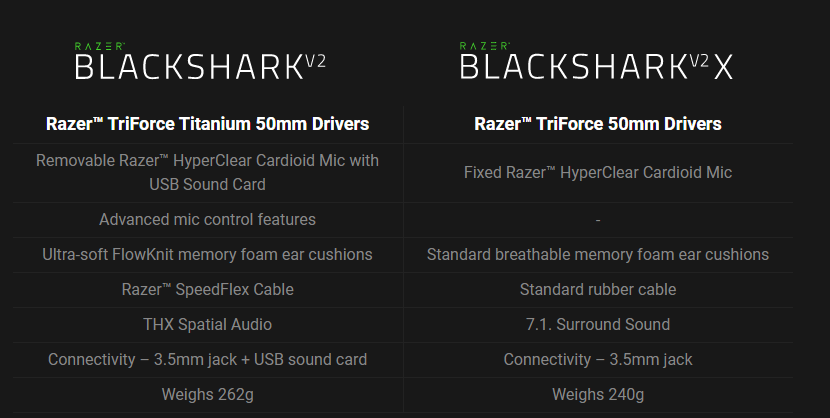Click the Fixed HyperClear Cardioid Mic cell
Viewport: 830px width, 418px height.
(x=598, y=172)
